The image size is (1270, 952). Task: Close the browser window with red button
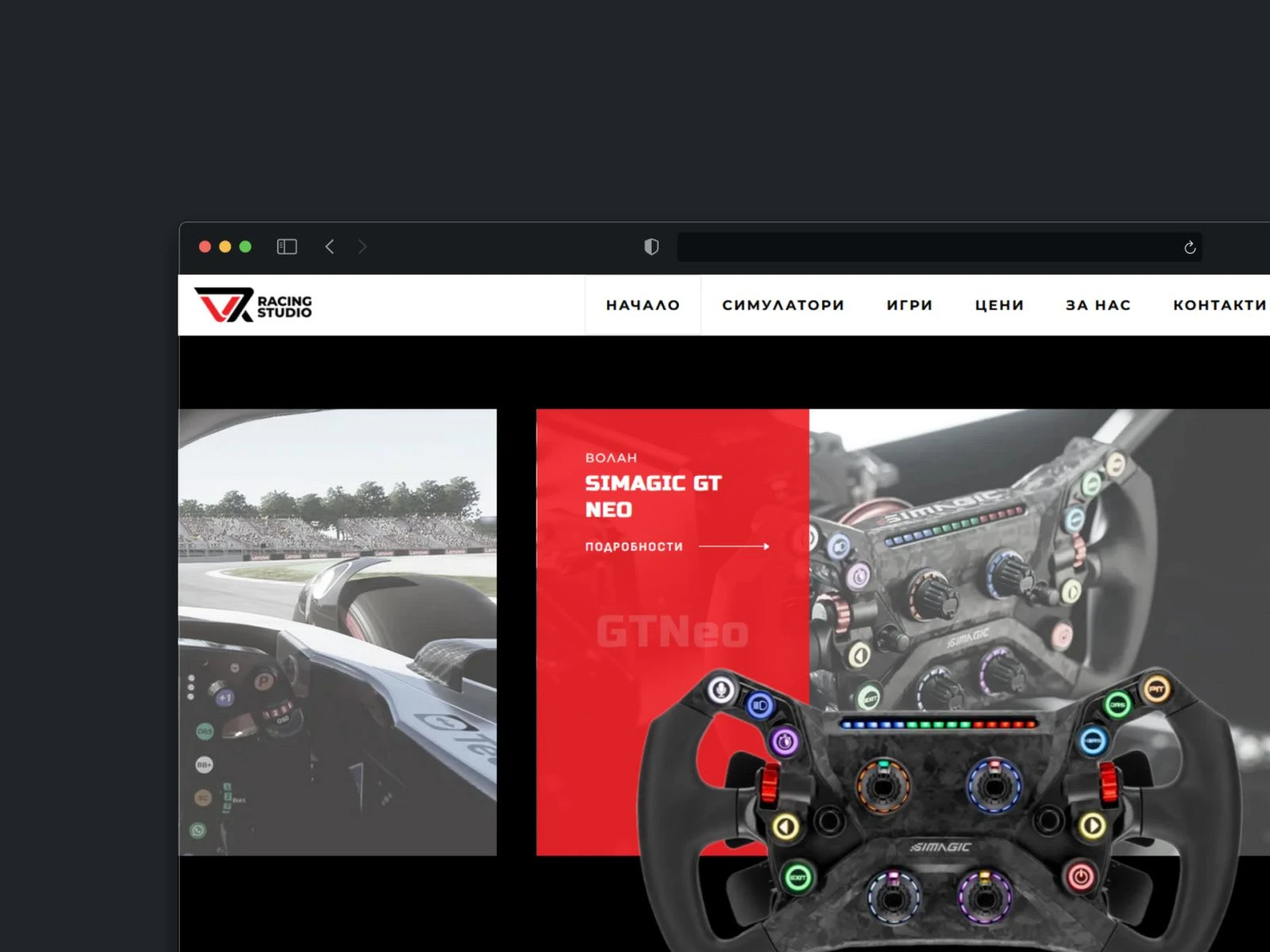point(205,247)
